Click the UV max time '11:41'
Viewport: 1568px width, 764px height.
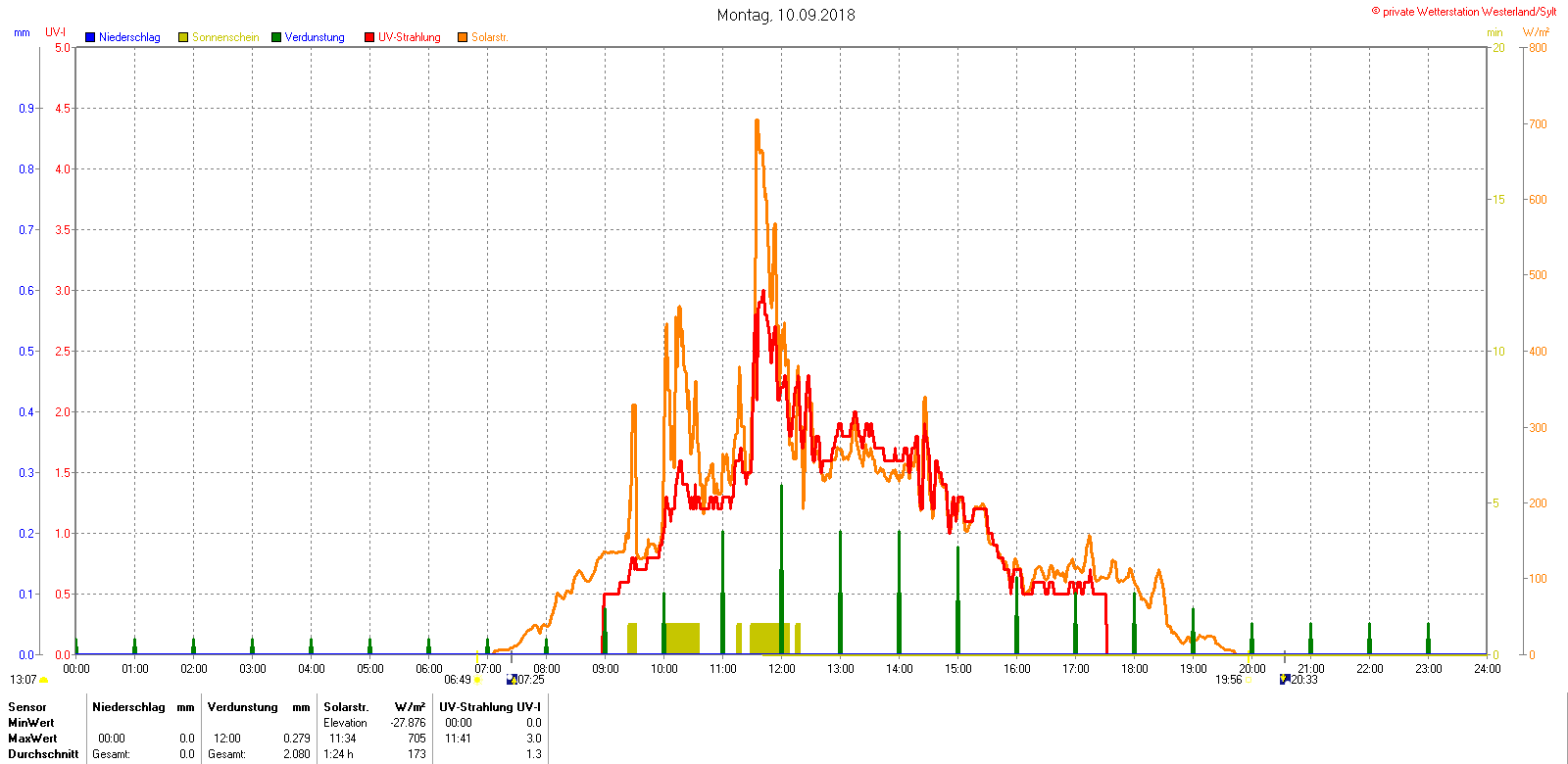[459, 739]
